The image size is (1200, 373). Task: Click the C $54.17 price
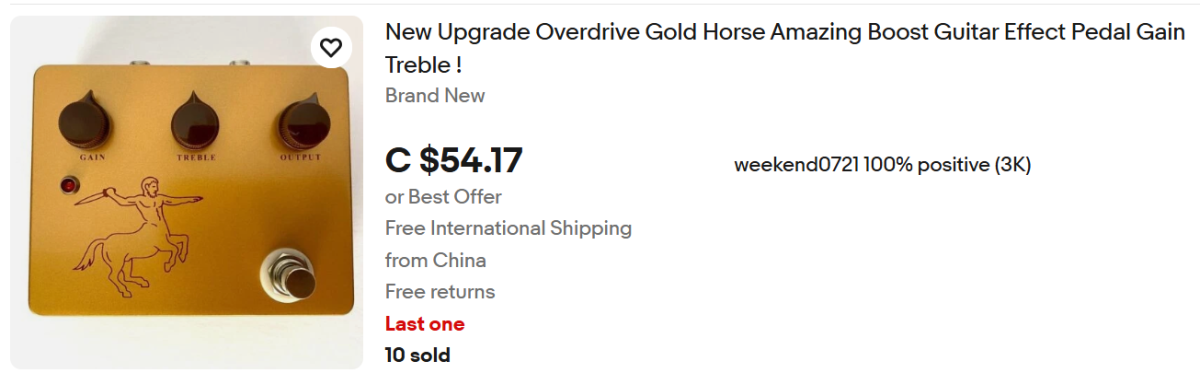pyautogui.click(x=454, y=160)
